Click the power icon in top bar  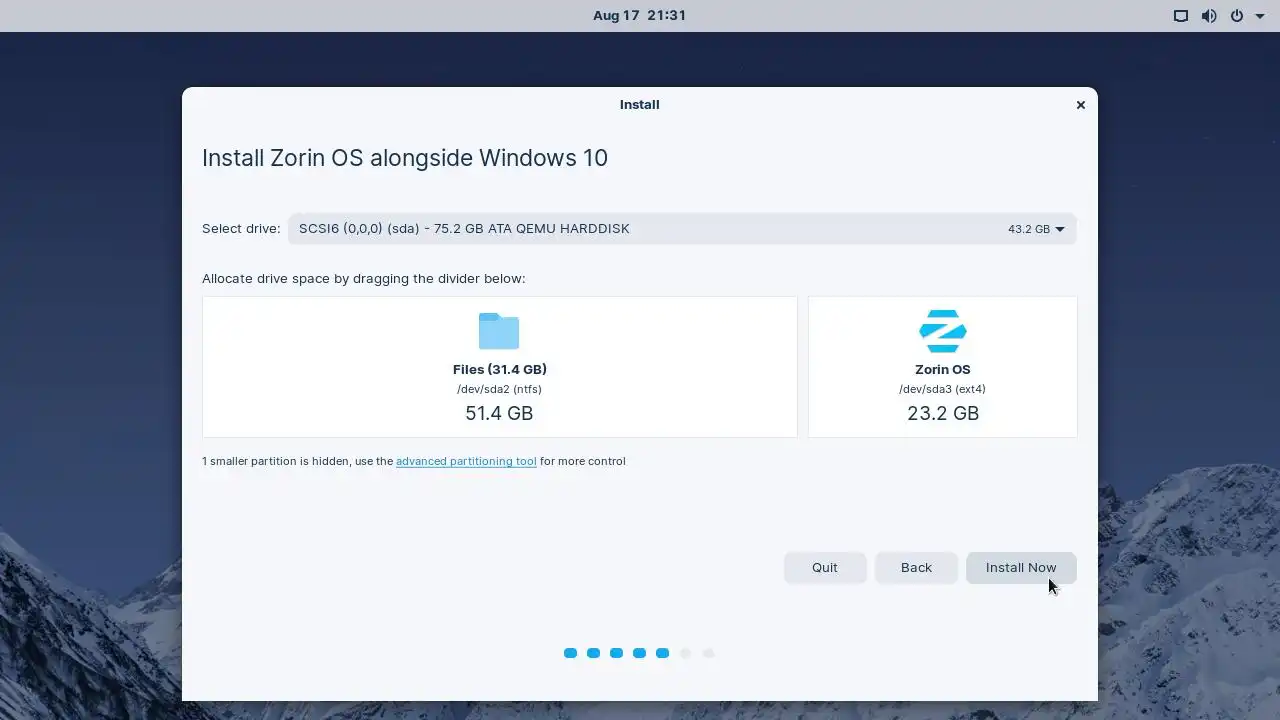point(1237,16)
